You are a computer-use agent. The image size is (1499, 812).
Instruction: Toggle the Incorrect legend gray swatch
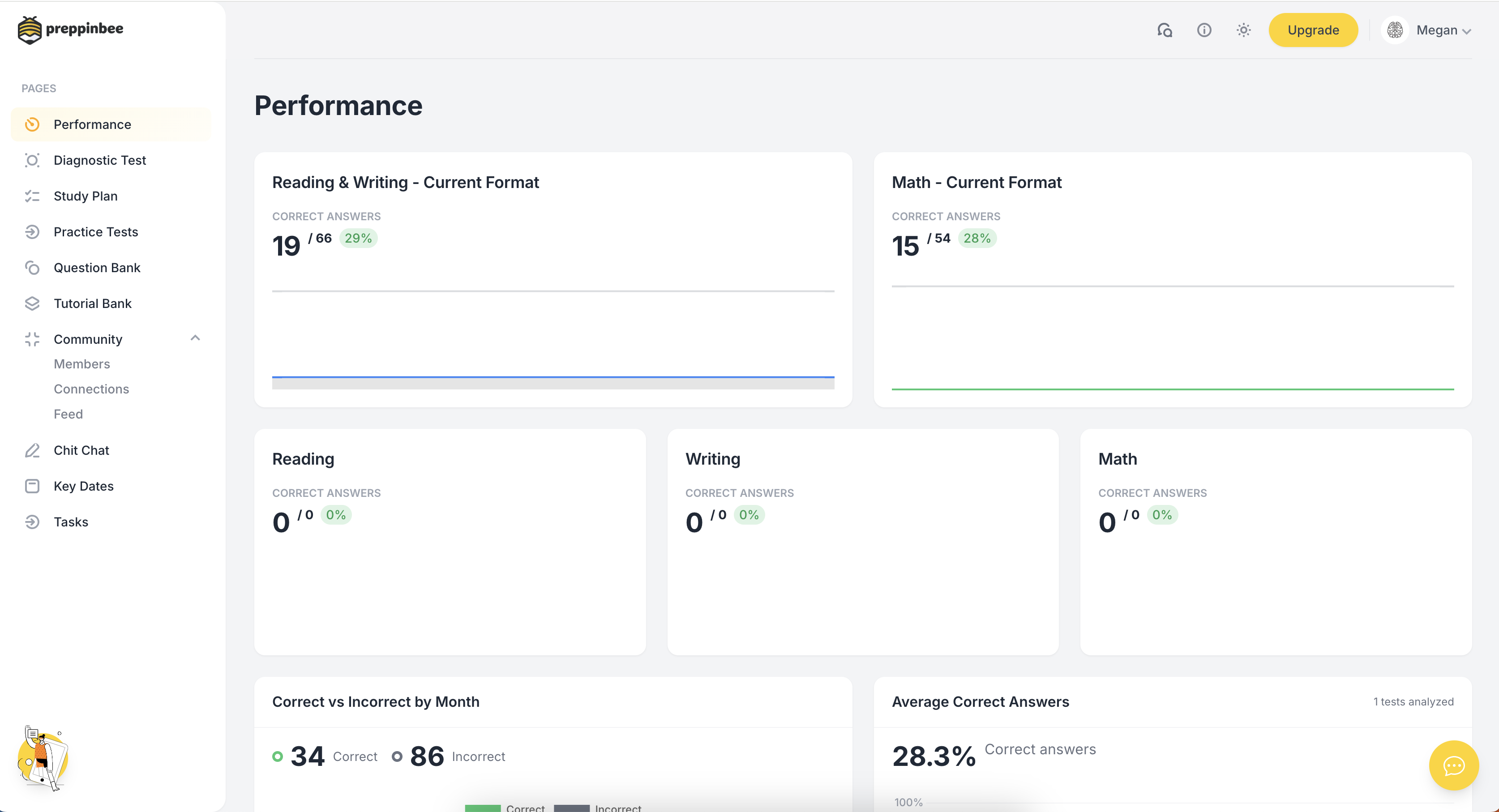(571, 808)
